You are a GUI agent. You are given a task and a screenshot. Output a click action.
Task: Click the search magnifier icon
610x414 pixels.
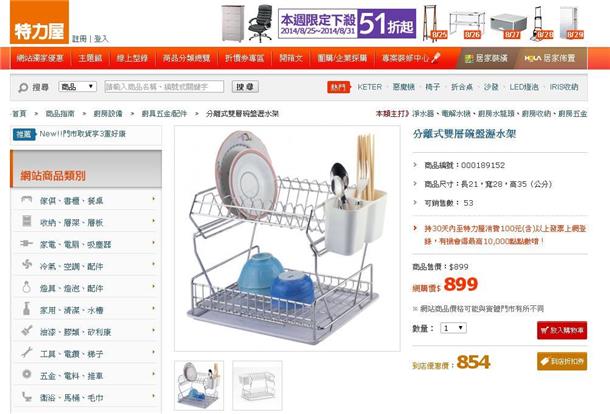coord(23,88)
